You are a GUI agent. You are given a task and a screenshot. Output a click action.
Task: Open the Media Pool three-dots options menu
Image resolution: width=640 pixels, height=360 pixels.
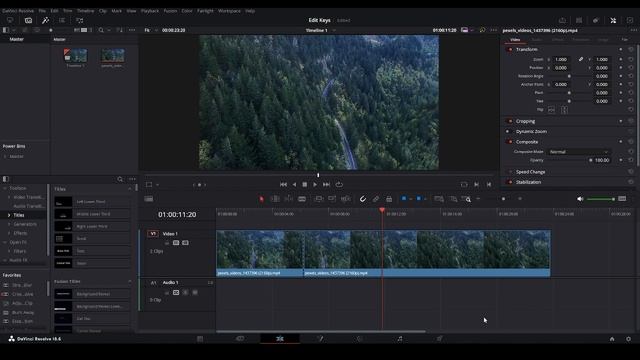pyautogui.click(x=132, y=30)
